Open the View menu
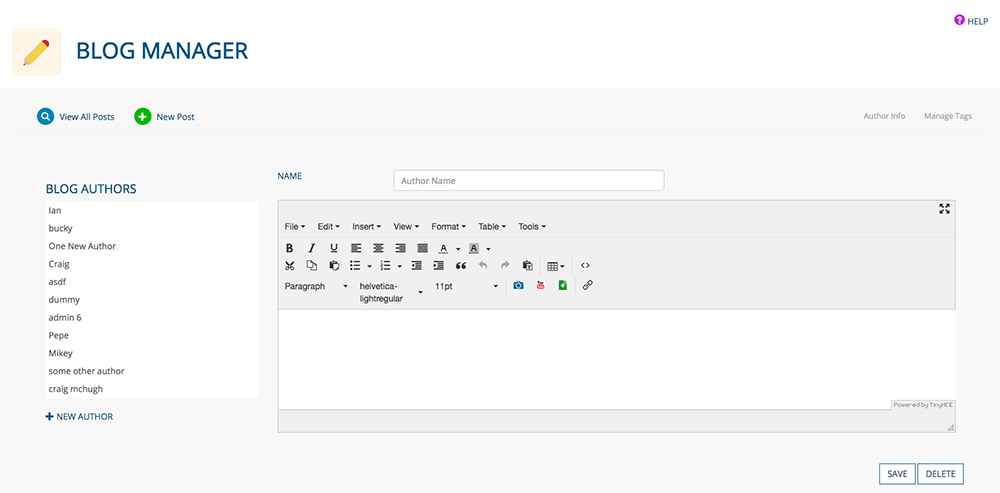Screen dimensions: 1000x493 (406, 226)
